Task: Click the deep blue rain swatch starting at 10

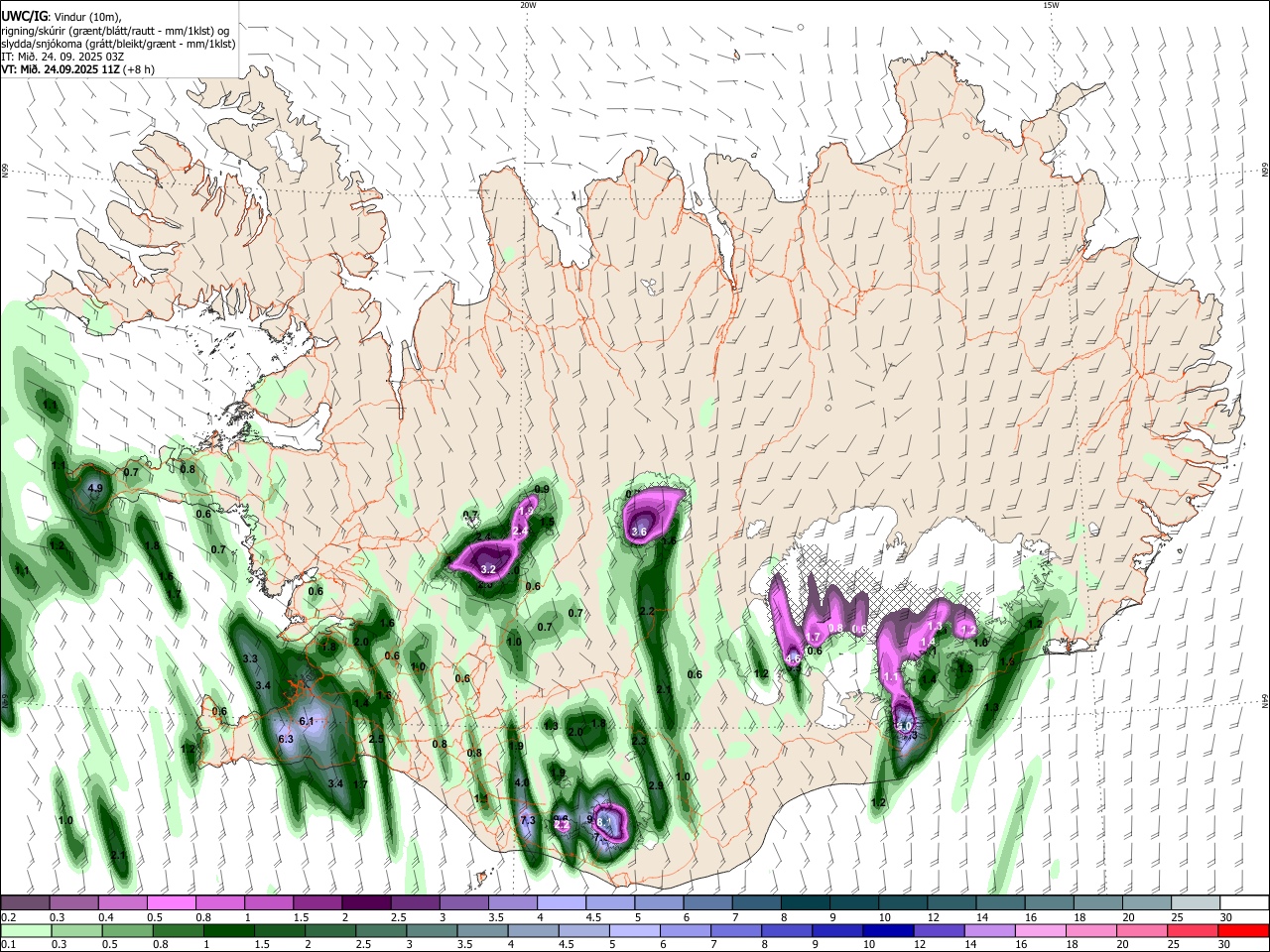Action: (888, 930)
